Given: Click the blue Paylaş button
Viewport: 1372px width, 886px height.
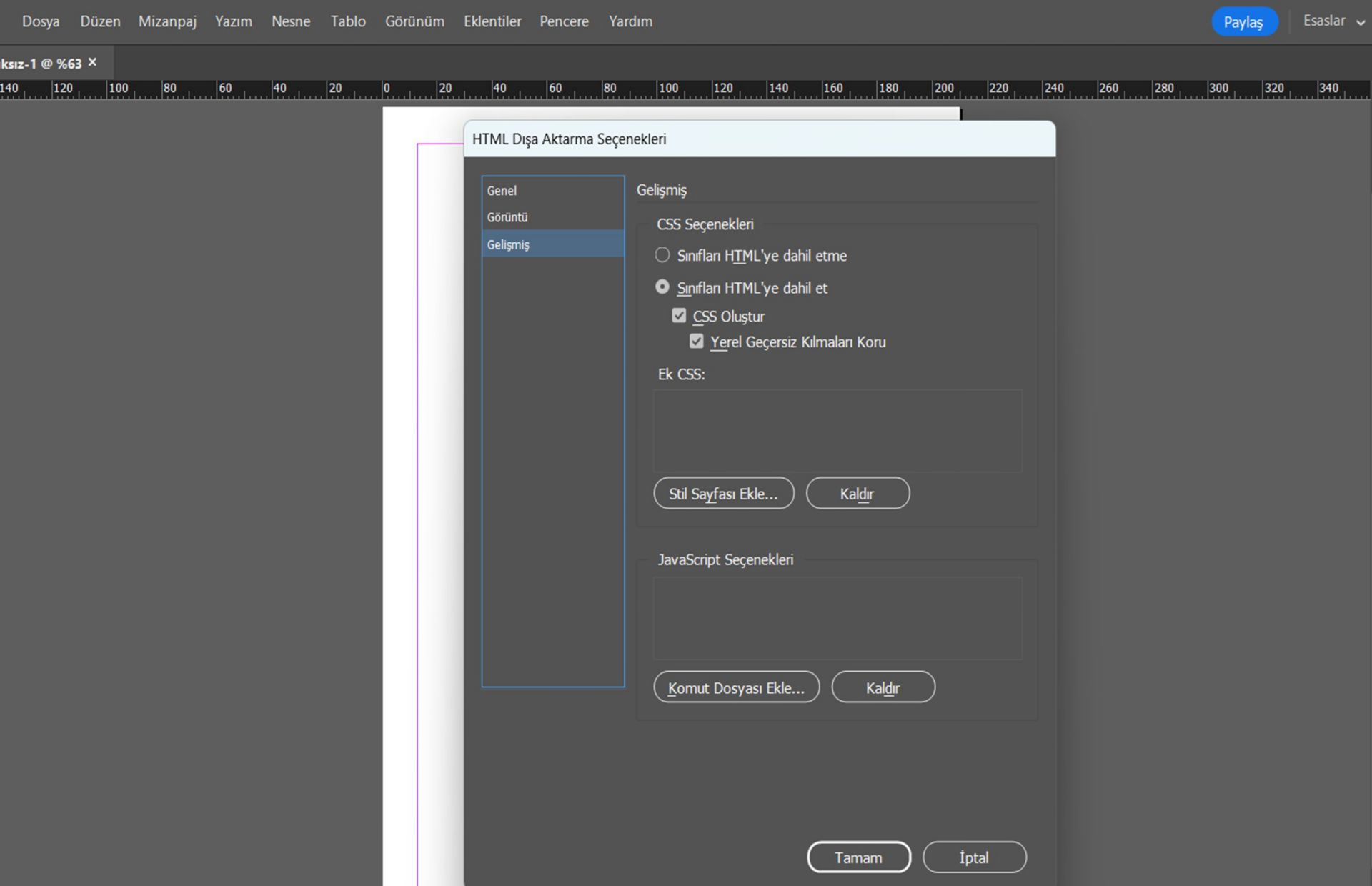Looking at the screenshot, I should pyautogui.click(x=1243, y=22).
